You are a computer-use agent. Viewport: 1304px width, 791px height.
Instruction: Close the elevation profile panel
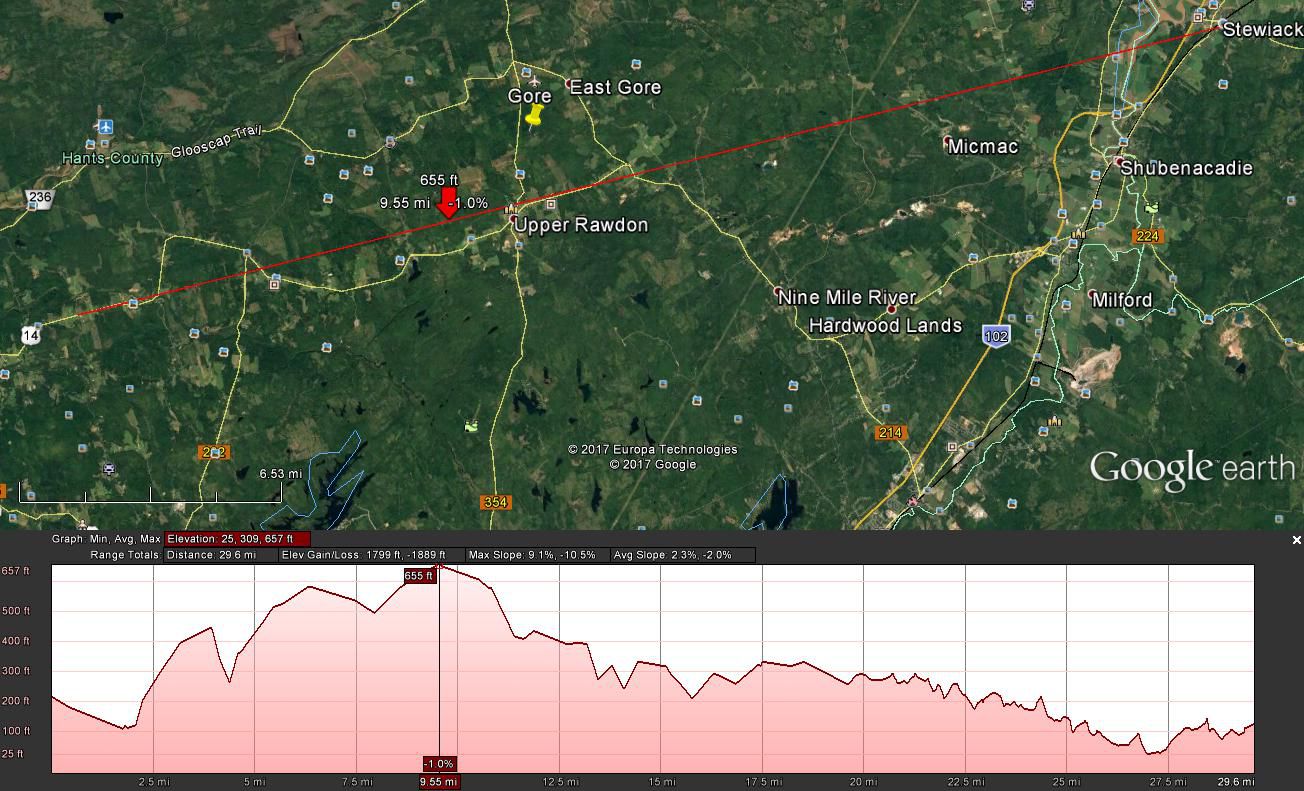click(1296, 540)
